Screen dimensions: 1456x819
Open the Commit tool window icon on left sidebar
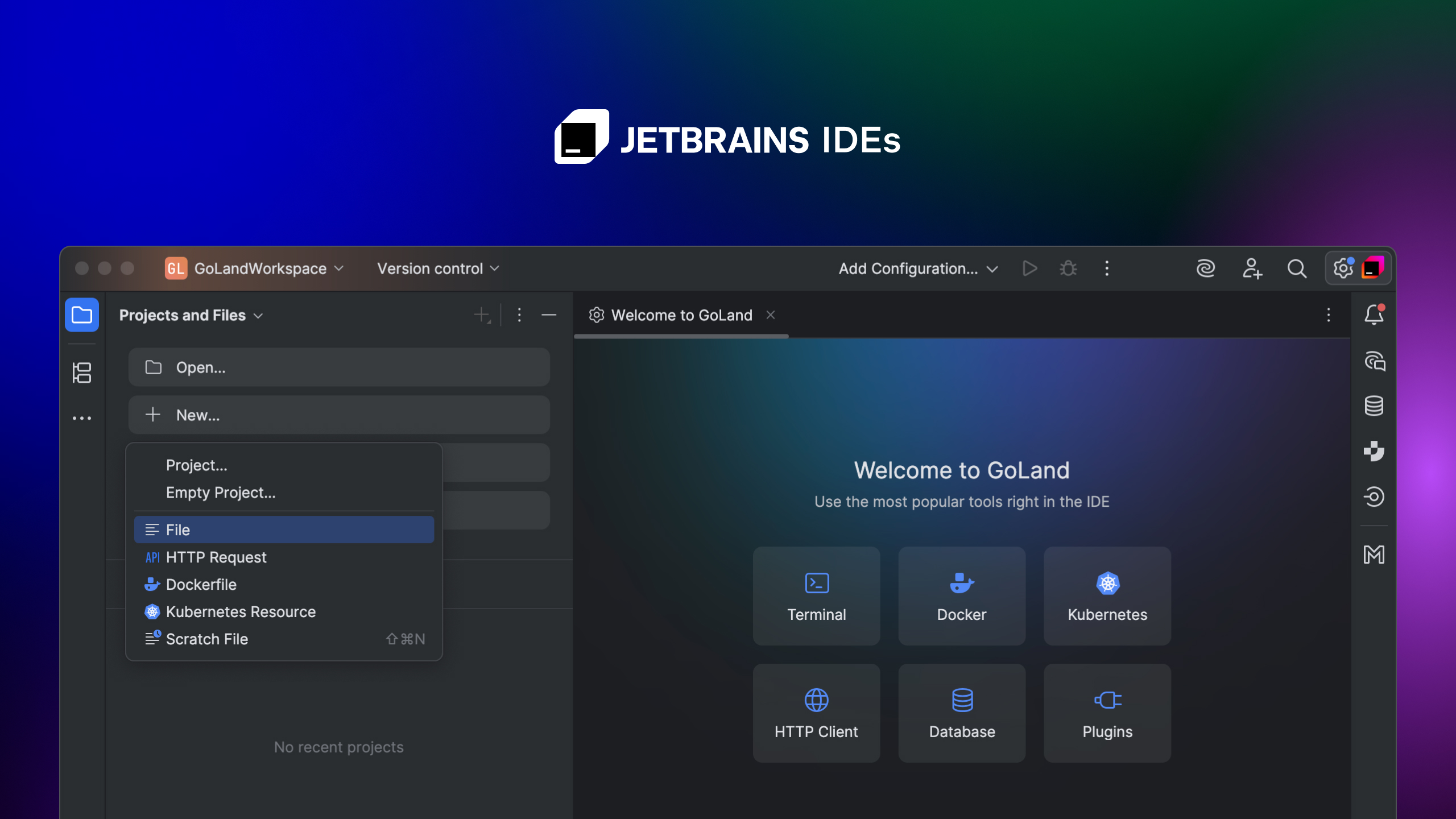click(81, 373)
